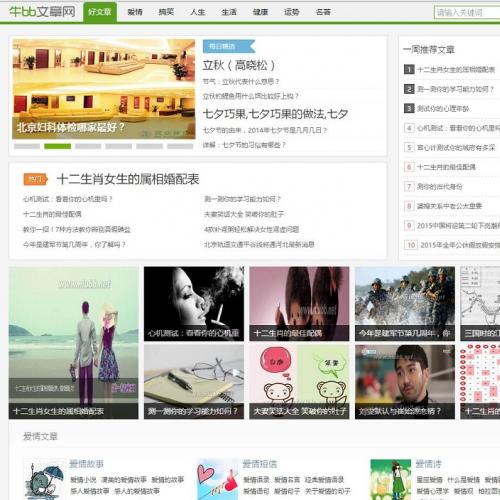Open the 详解：七夕节的习俗 link
The height and width of the screenshot is (500, 500).
(x=244, y=145)
